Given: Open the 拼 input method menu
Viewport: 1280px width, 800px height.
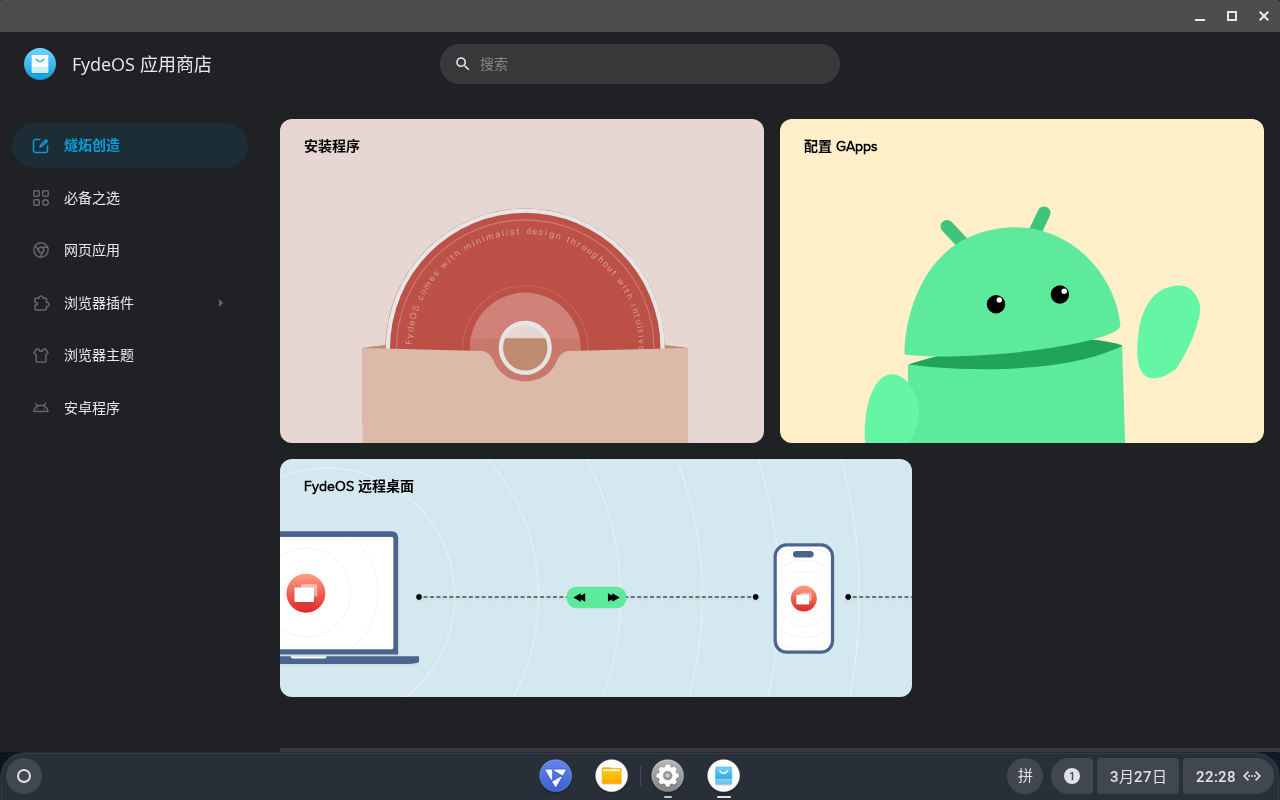Looking at the screenshot, I should point(1025,776).
